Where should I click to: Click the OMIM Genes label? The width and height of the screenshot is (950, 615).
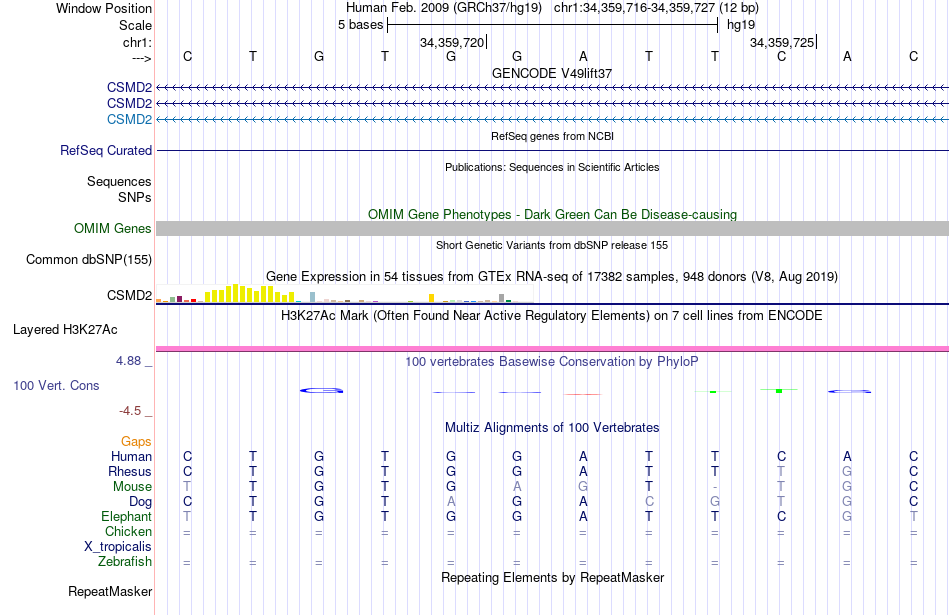[x=112, y=228]
